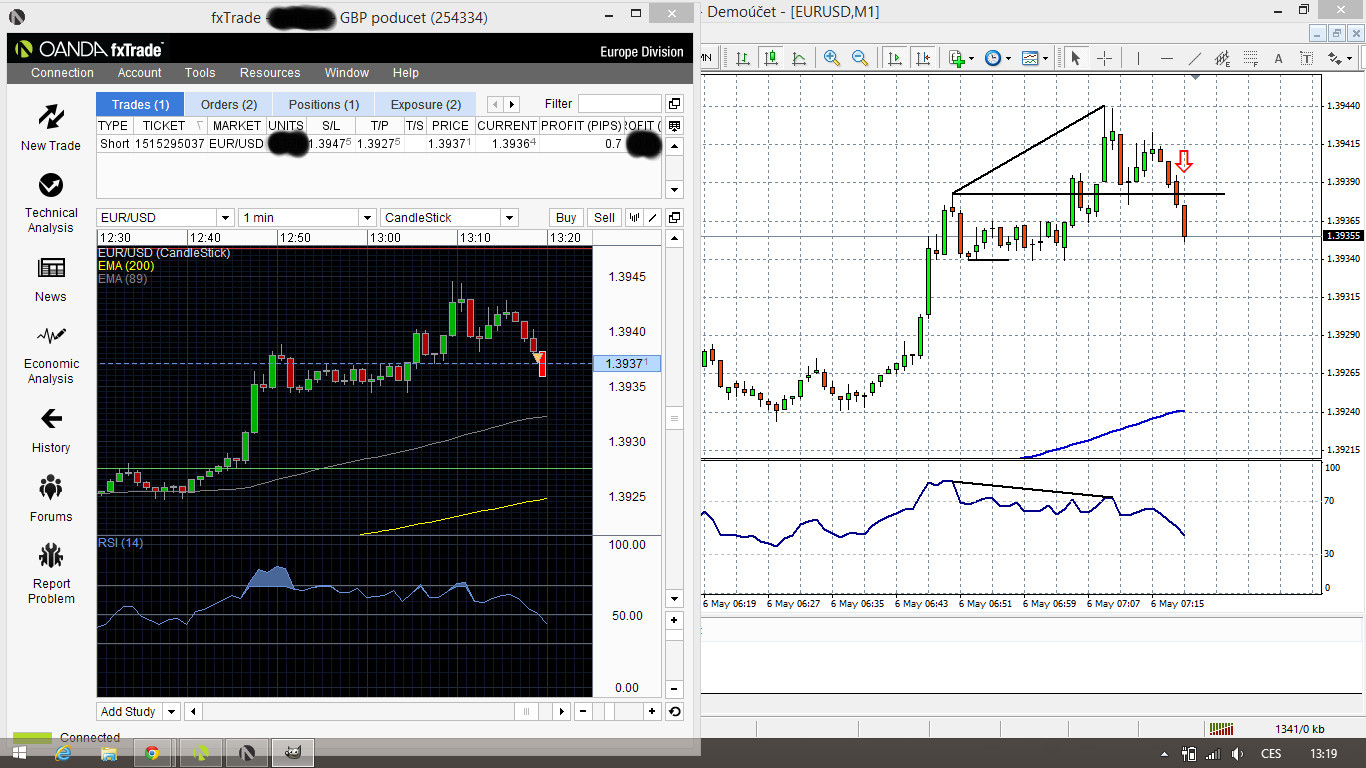The image size is (1366, 768).
Task: Click the chart horizontal scrollbar thumb
Action: [x=527, y=711]
